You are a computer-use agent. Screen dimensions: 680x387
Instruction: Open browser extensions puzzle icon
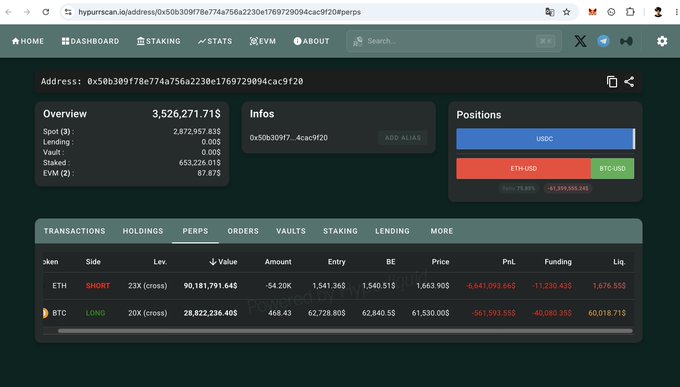point(630,12)
